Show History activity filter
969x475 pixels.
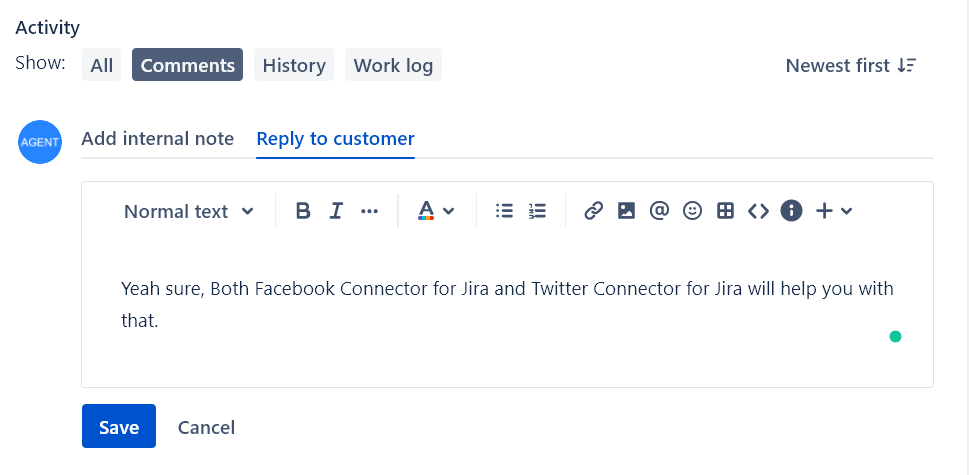294,66
